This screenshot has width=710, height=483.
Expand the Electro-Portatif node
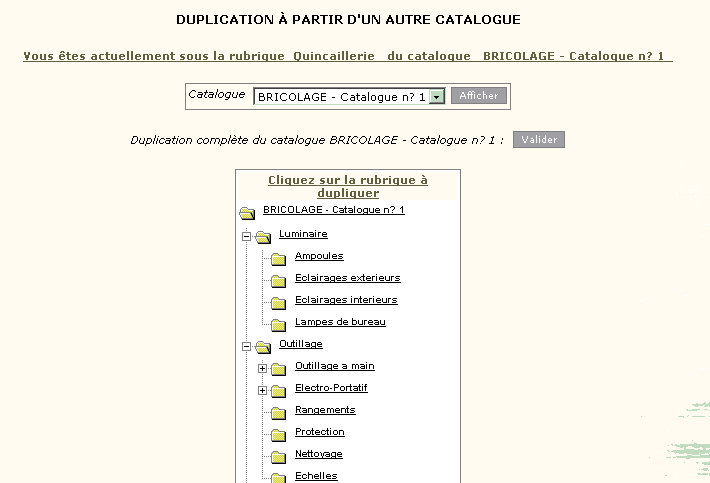(262, 390)
